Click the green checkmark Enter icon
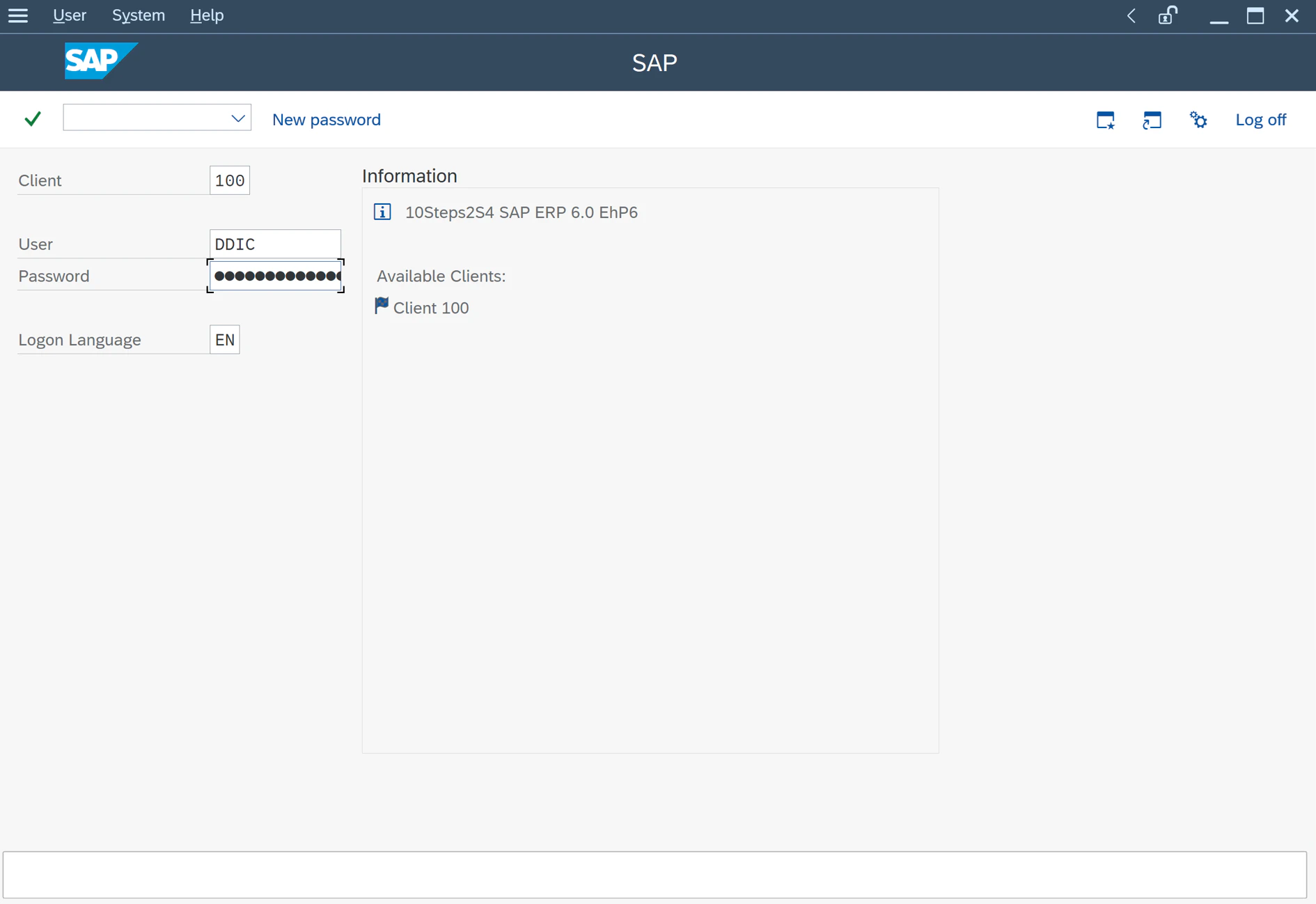 (x=33, y=119)
